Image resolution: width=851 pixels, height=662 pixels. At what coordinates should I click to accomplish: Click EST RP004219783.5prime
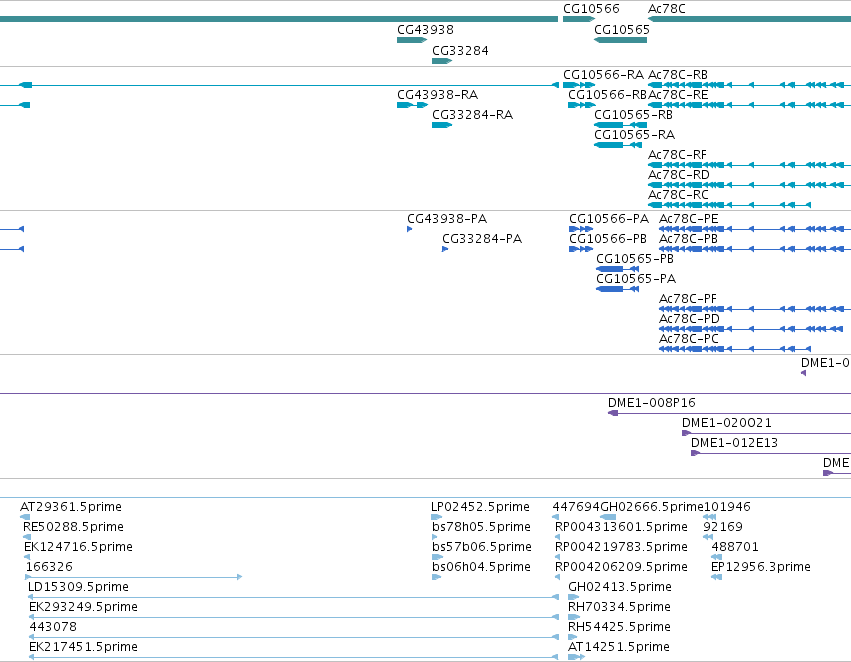tap(621, 548)
